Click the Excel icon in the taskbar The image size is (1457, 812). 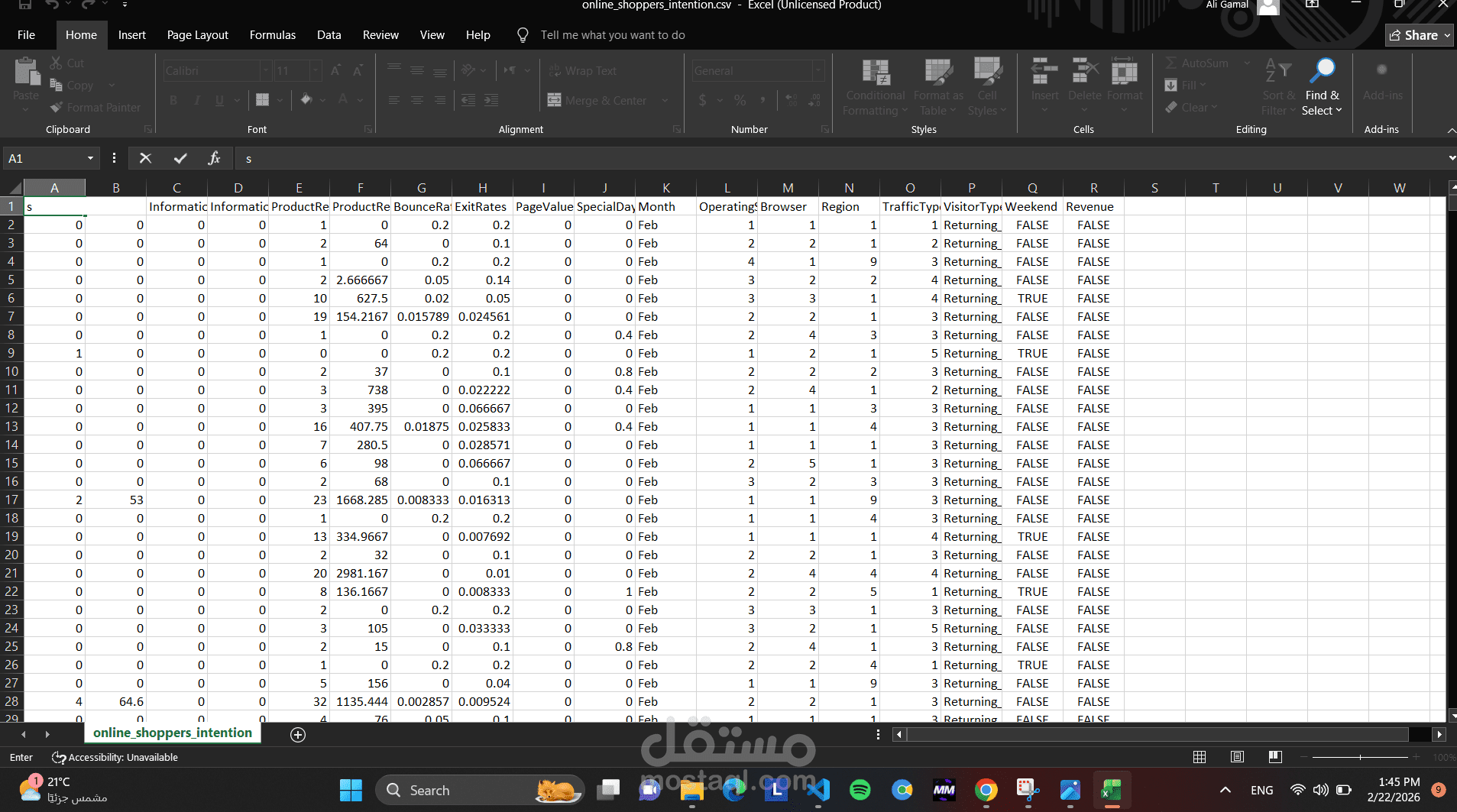click(x=1112, y=790)
